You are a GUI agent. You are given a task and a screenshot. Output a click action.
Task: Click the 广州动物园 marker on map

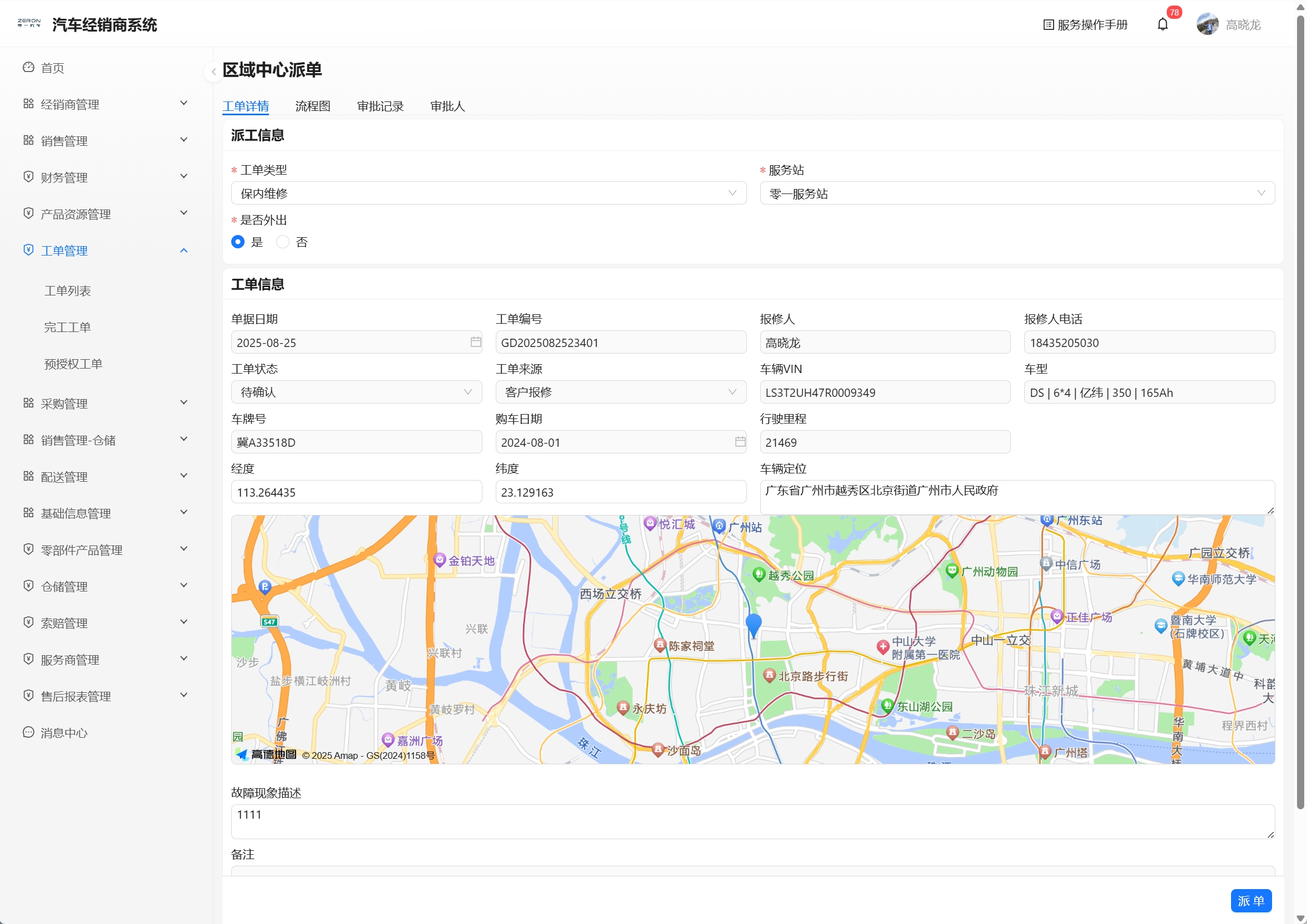pyautogui.click(x=952, y=571)
